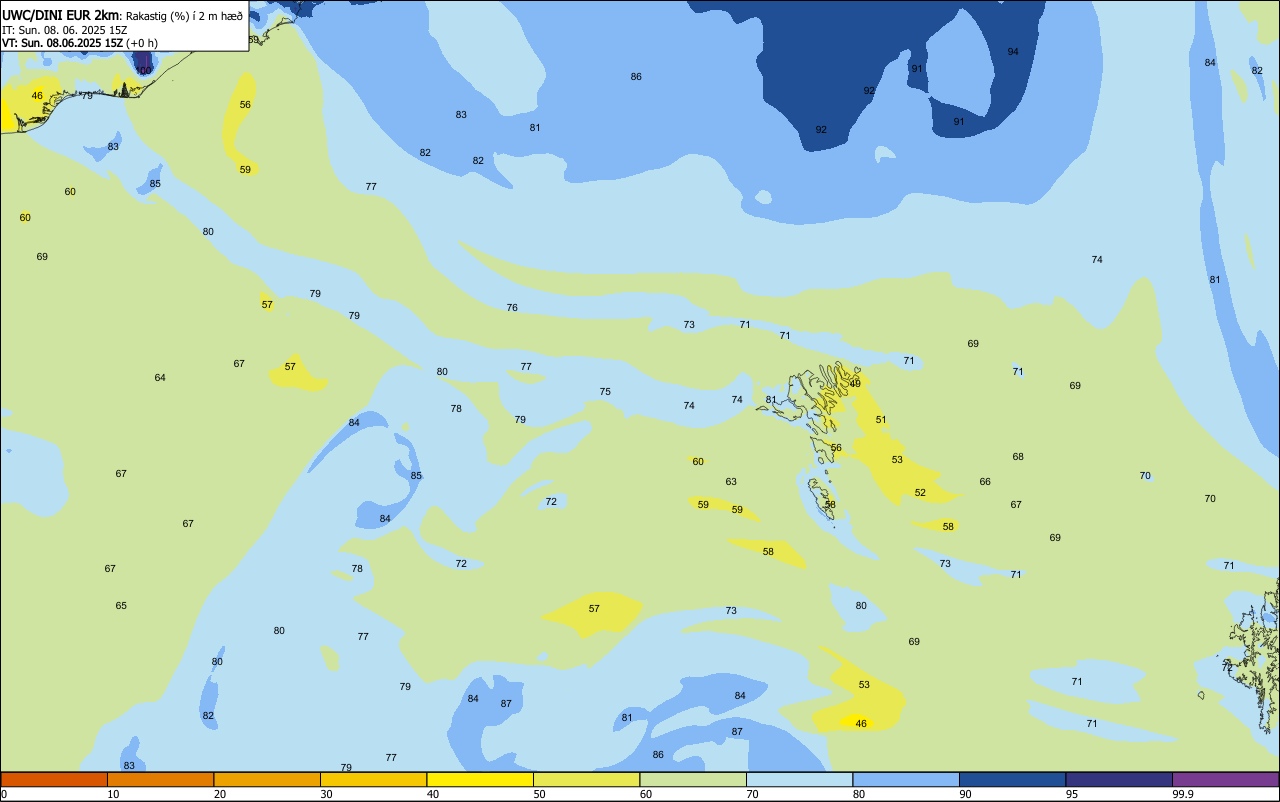Pick the light orange 20–30 legend segment
Viewport: 1280px width, 802px height.
click(x=267, y=779)
